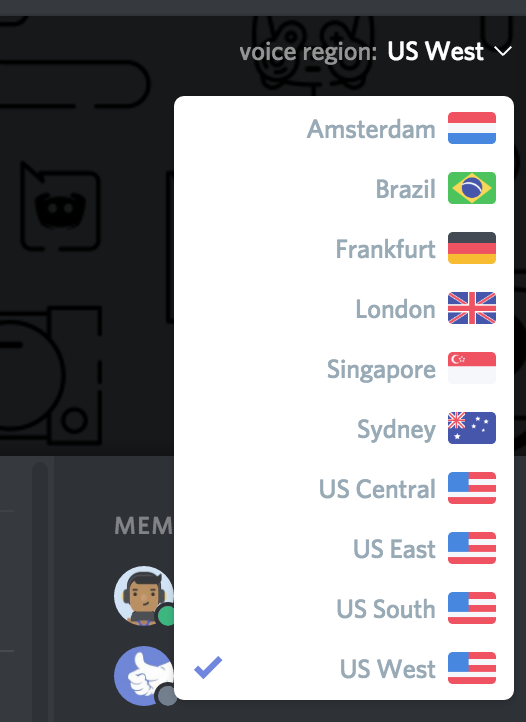Click the Australian flag beside Sydney
The height and width of the screenshot is (722, 526).
coord(472,428)
